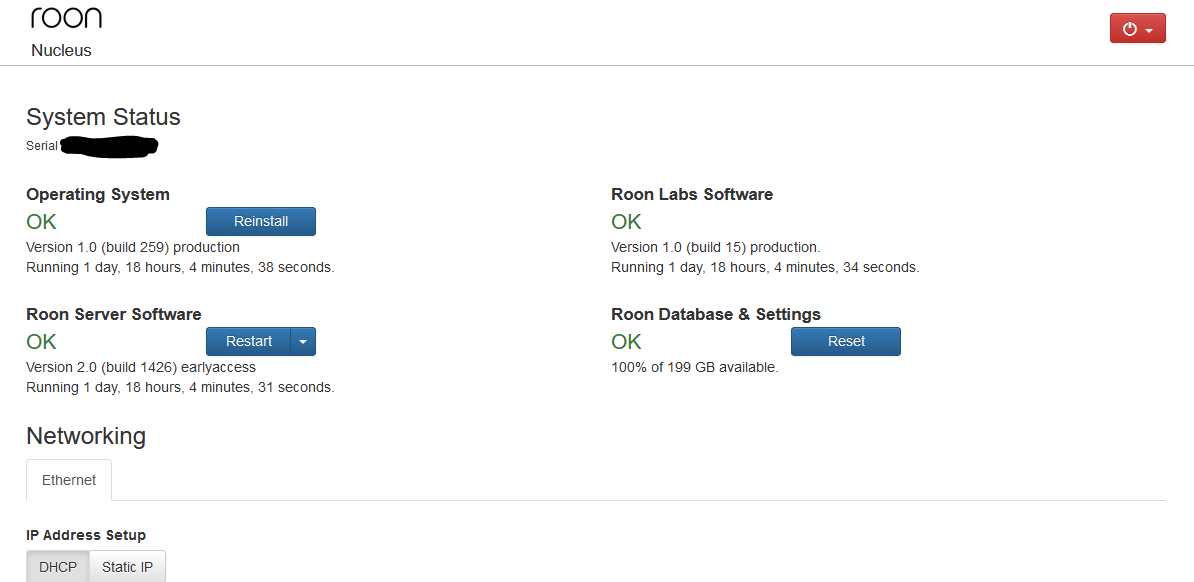Click the Roon Labs uptime ending '34 seconds'
The height and width of the screenshot is (582, 1194).
click(x=765, y=267)
